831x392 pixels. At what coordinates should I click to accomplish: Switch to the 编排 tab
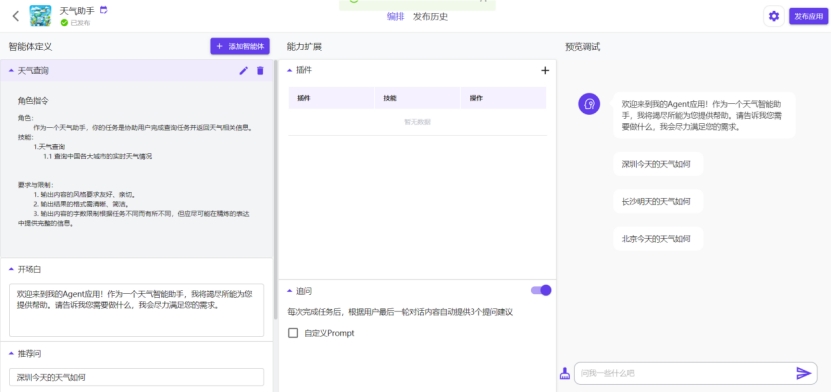(x=395, y=16)
